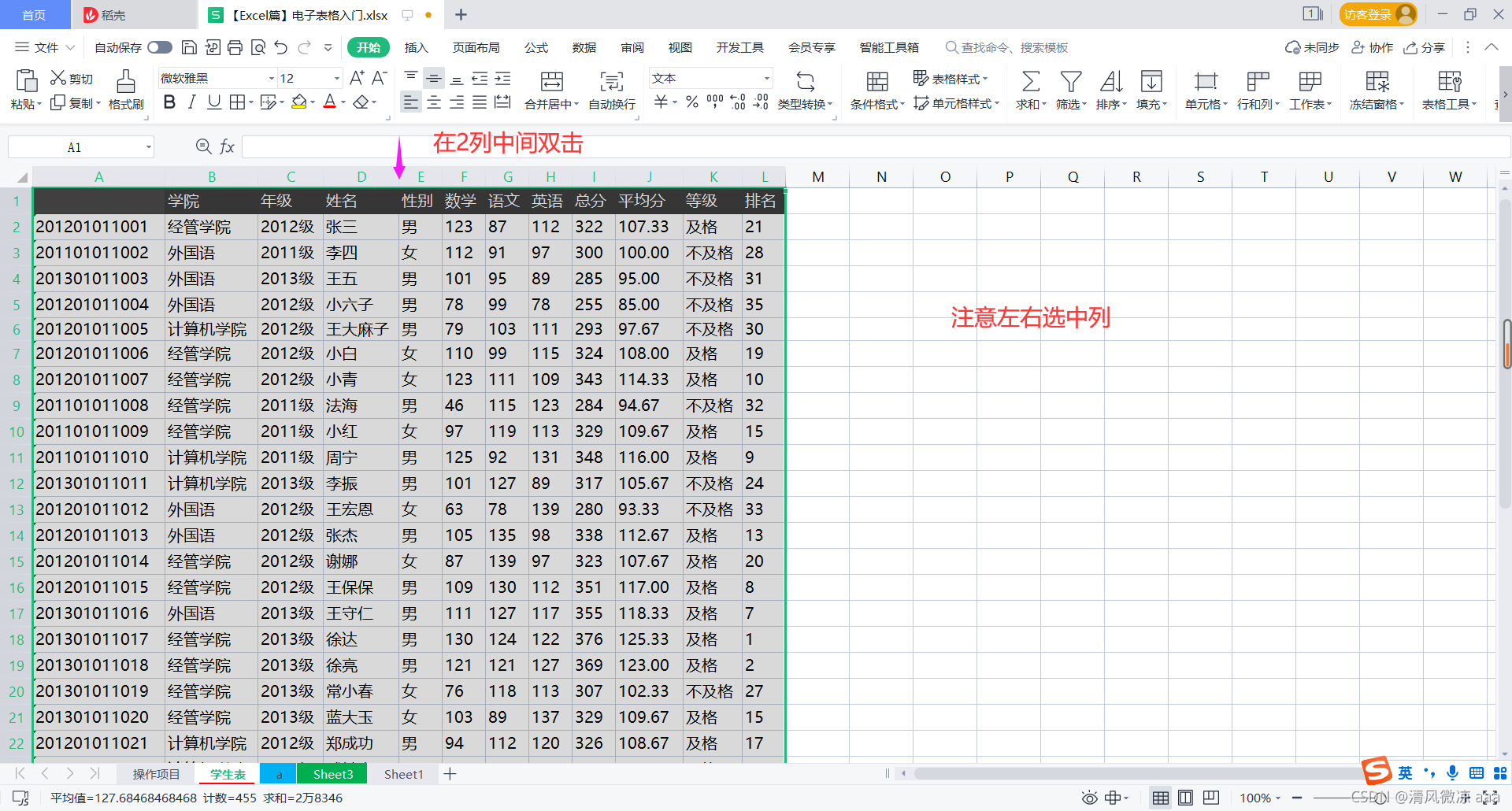1512x811 pixels.
Task: Click the Filter funnel icon
Action: (x=1071, y=81)
